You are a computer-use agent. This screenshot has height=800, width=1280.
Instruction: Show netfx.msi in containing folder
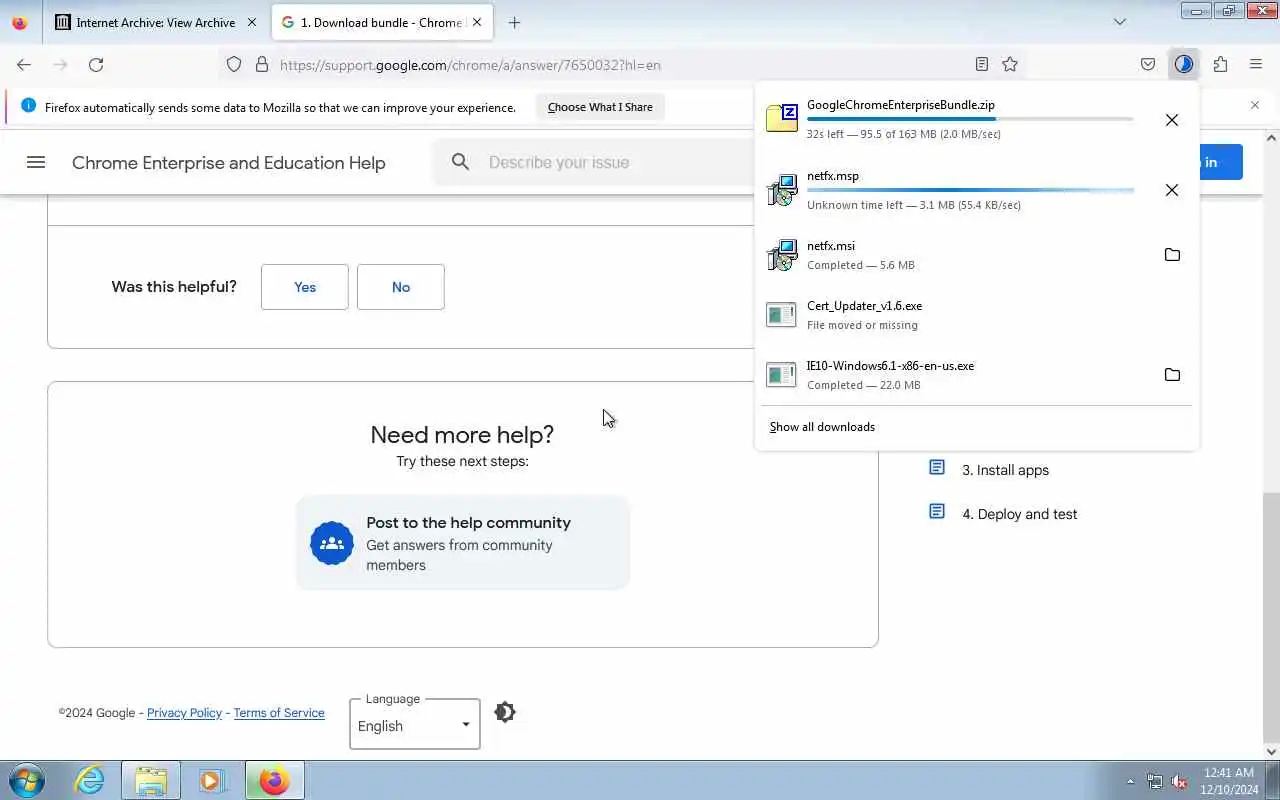(1172, 255)
